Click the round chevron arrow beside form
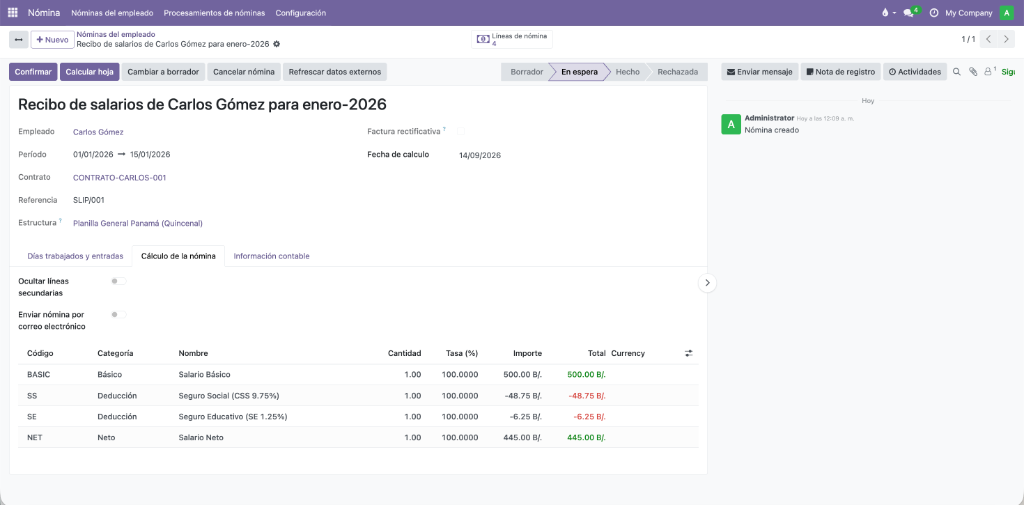1024x505 pixels. [x=707, y=283]
